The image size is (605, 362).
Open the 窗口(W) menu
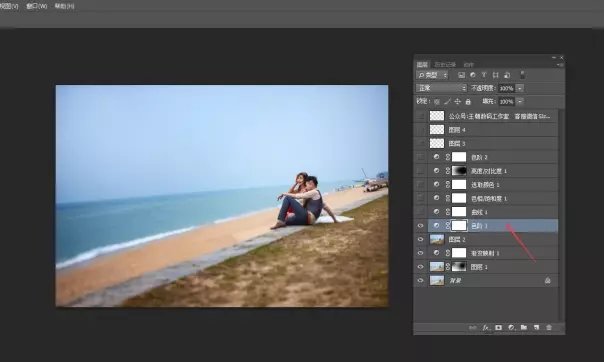pos(37,6)
